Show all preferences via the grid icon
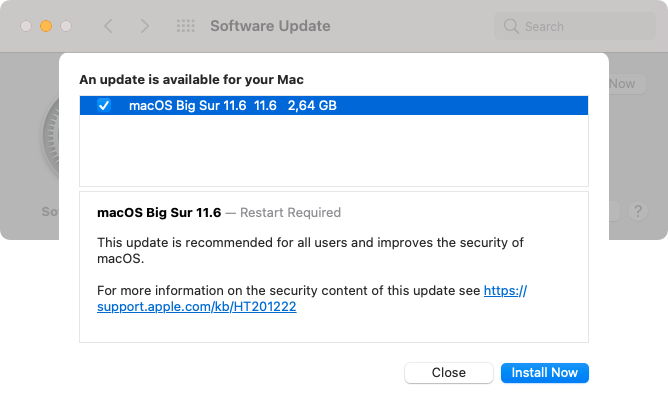The height and width of the screenshot is (403, 668). pyautogui.click(x=185, y=26)
